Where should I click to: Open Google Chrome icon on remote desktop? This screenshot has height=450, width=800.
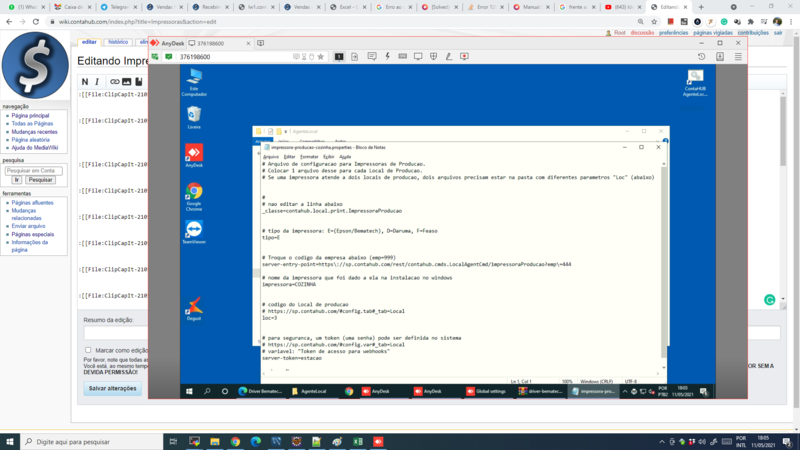pos(194,196)
